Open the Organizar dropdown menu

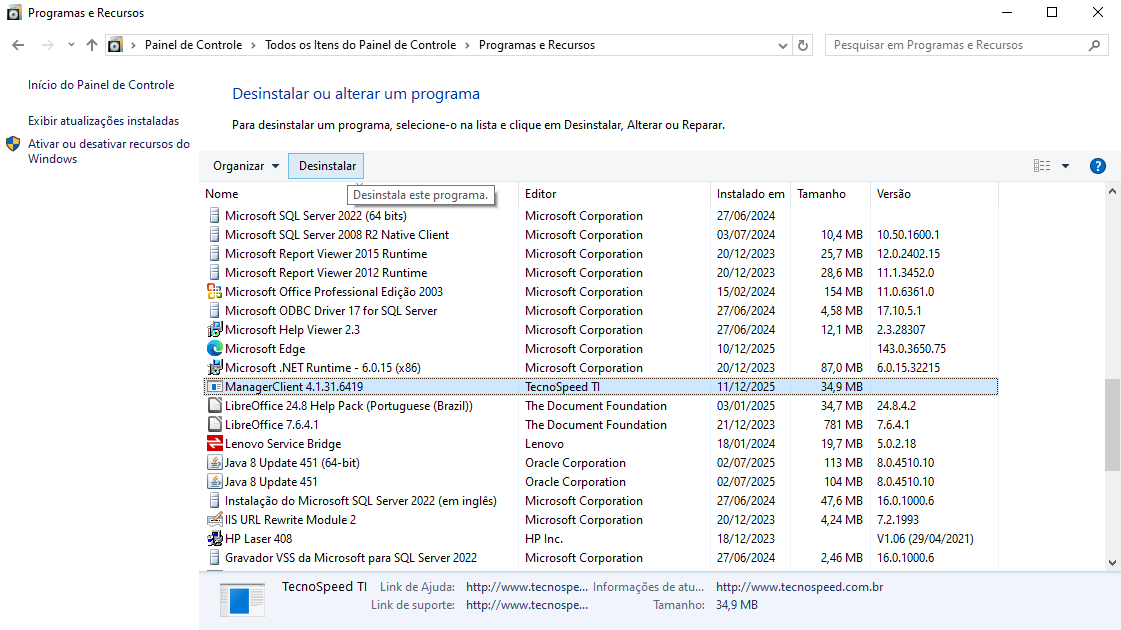click(x=246, y=166)
